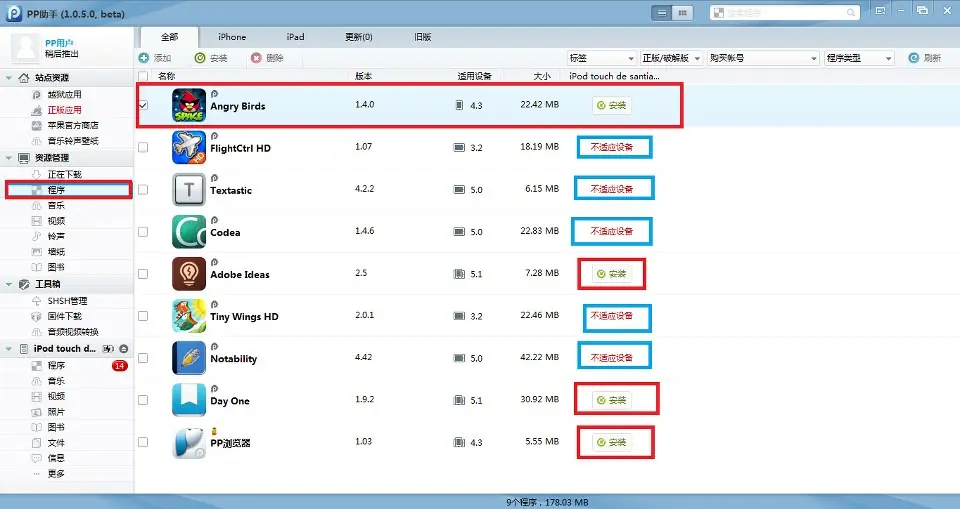Install Day One with 安装 button
The image size is (960, 509).
point(612,400)
